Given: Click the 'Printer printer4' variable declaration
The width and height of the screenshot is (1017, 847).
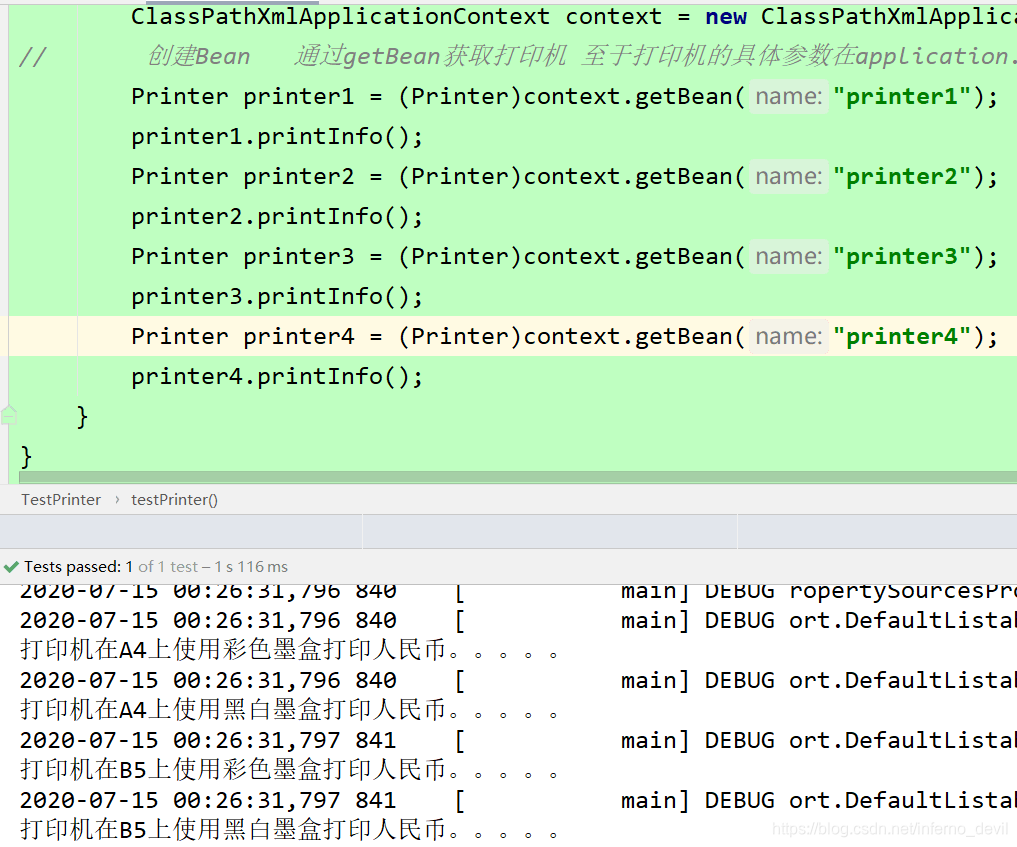Looking at the screenshot, I should [x=243, y=337].
